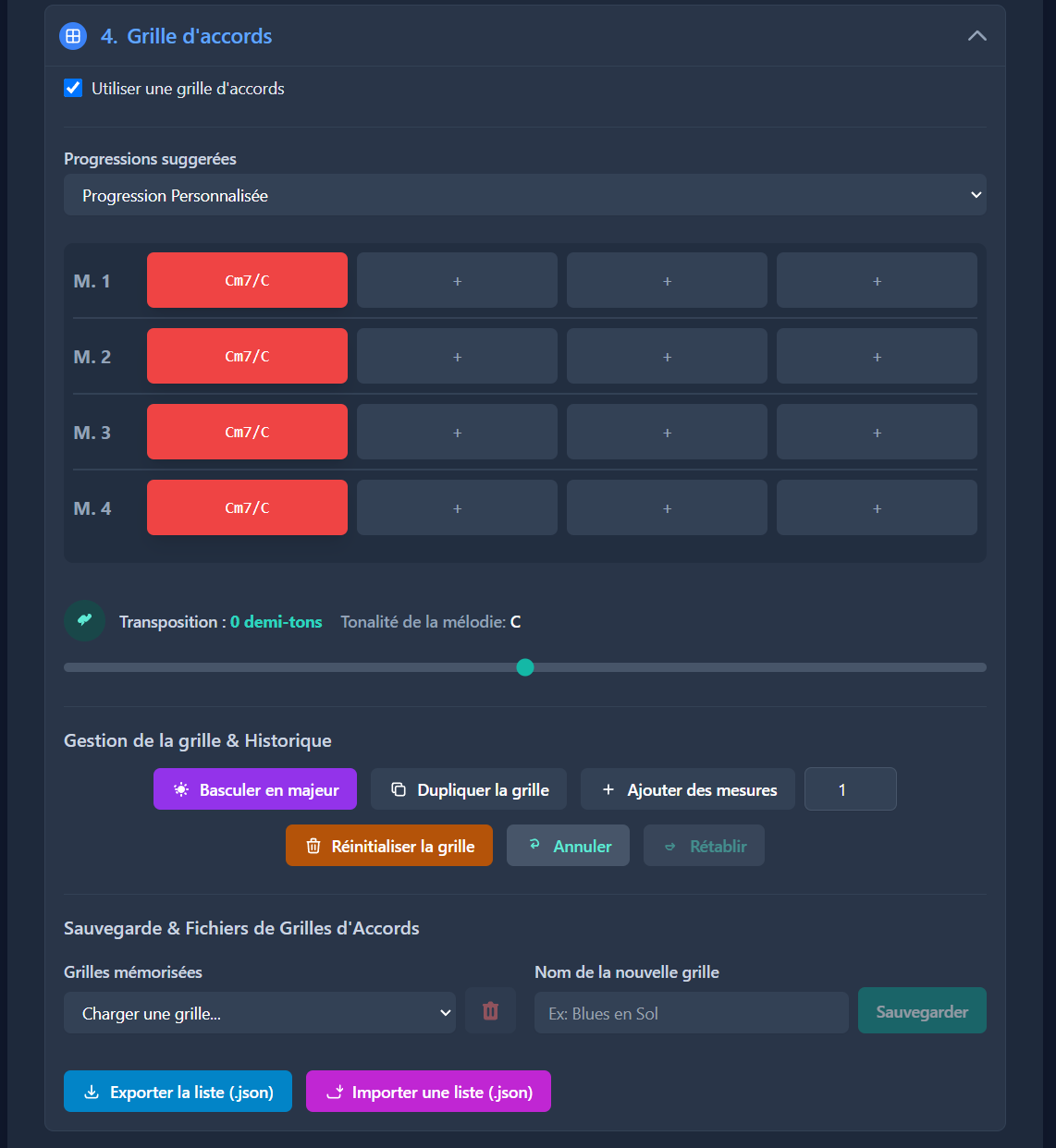The width and height of the screenshot is (1056, 1148).
Task: Click the Importer une liste (.json) button
Action: [x=428, y=1092]
